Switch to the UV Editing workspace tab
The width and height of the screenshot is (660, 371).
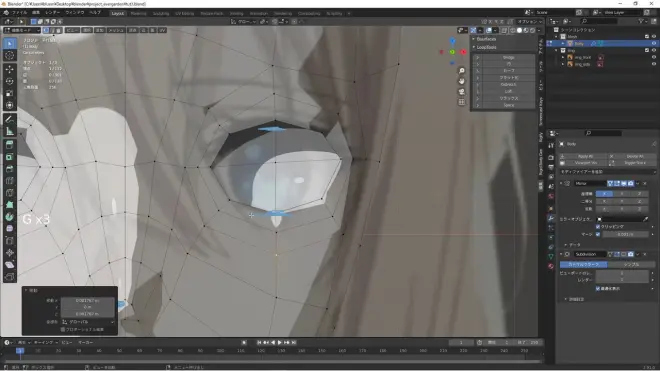click(x=184, y=13)
